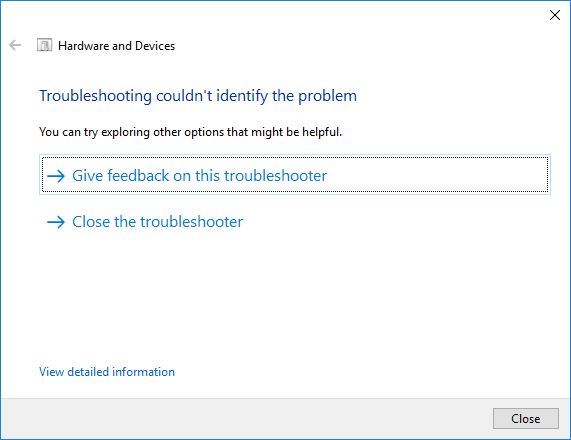The width and height of the screenshot is (571, 440).
Task: Select Give feedback on this troubleshooter
Action: (x=295, y=174)
